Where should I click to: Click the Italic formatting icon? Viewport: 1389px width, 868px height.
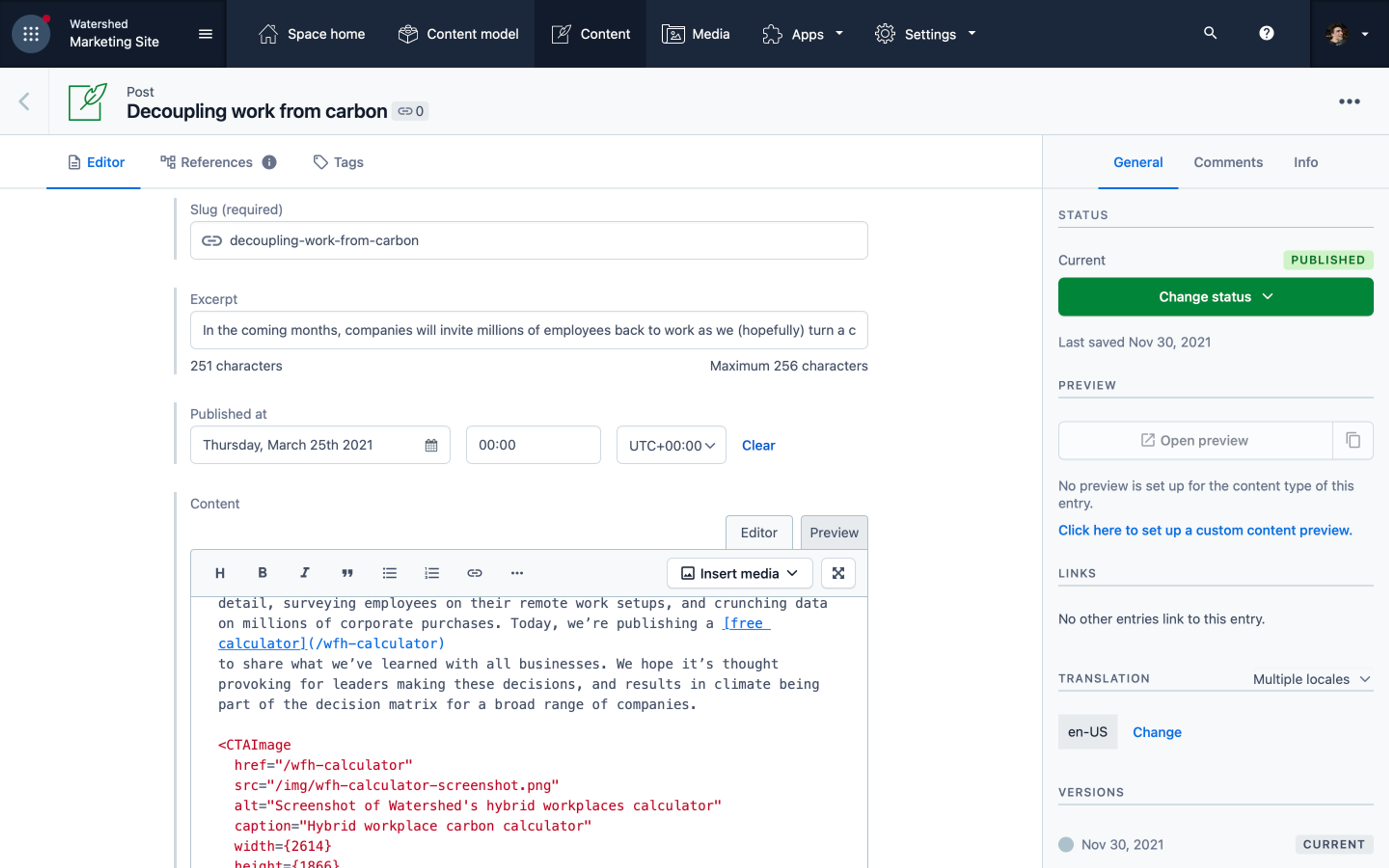pos(305,573)
